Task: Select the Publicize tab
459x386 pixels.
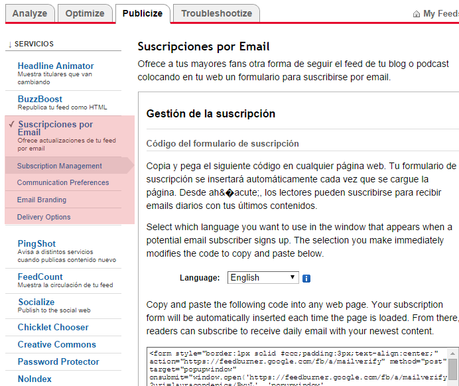Action: point(143,14)
